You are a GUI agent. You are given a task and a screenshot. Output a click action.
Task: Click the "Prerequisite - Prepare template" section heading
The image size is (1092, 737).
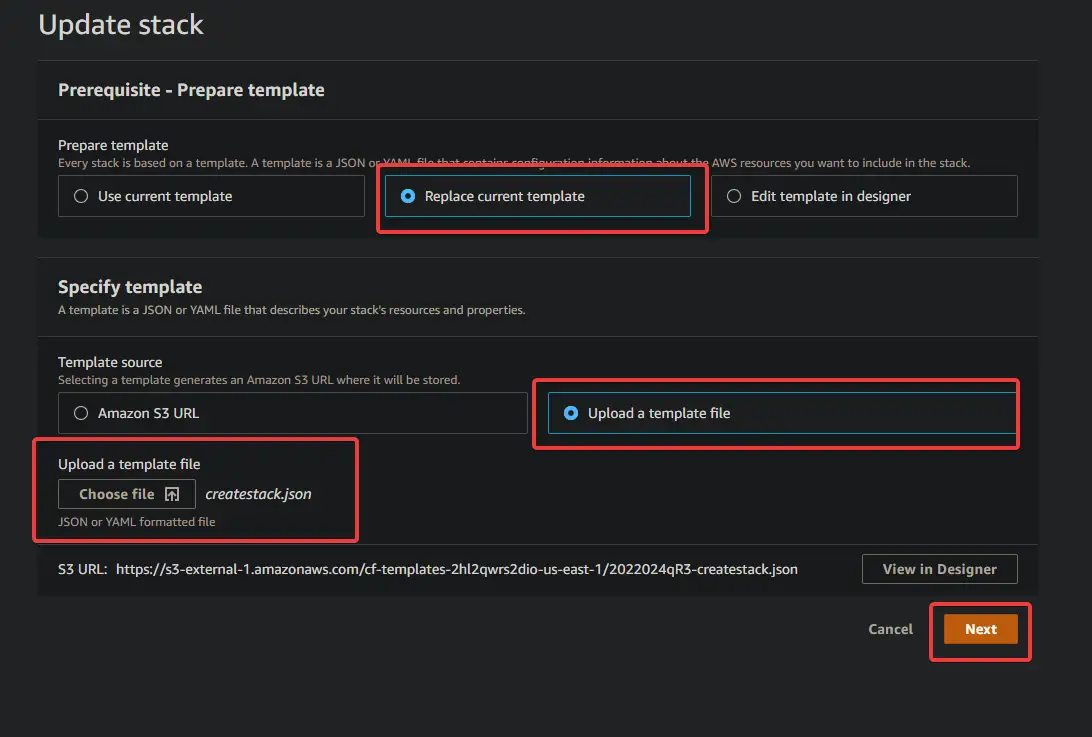click(191, 90)
